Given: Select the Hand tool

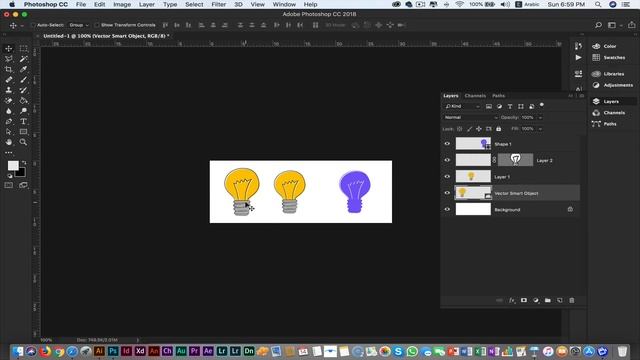Looking at the screenshot, I should (x=9, y=142).
